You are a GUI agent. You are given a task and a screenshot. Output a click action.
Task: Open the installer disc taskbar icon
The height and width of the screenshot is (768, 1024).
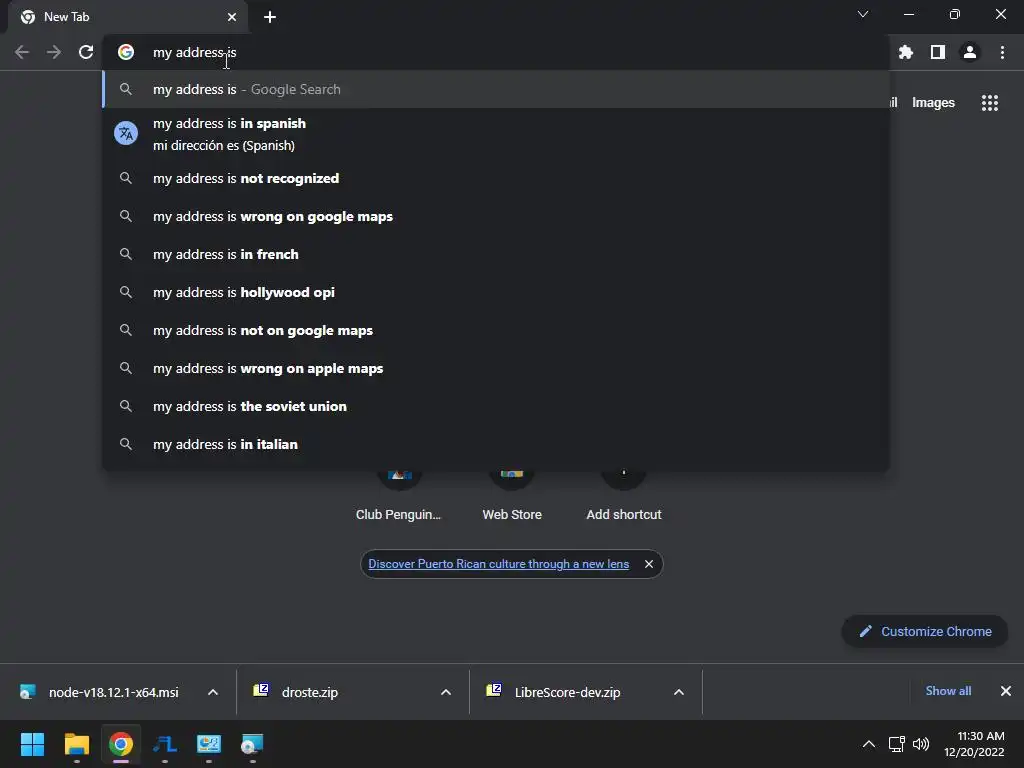pyautogui.click(x=252, y=744)
